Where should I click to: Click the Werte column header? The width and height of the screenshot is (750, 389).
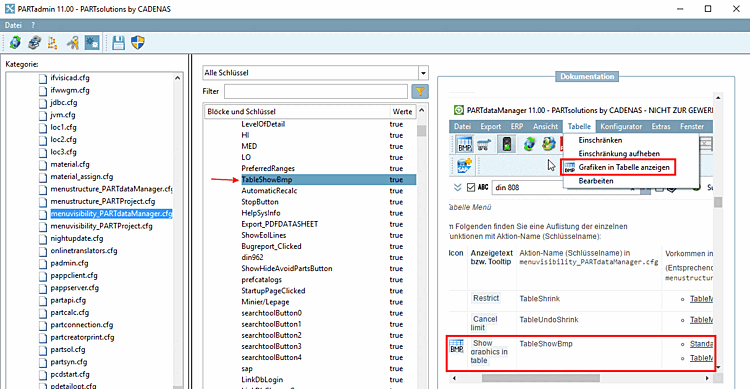[403, 111]
